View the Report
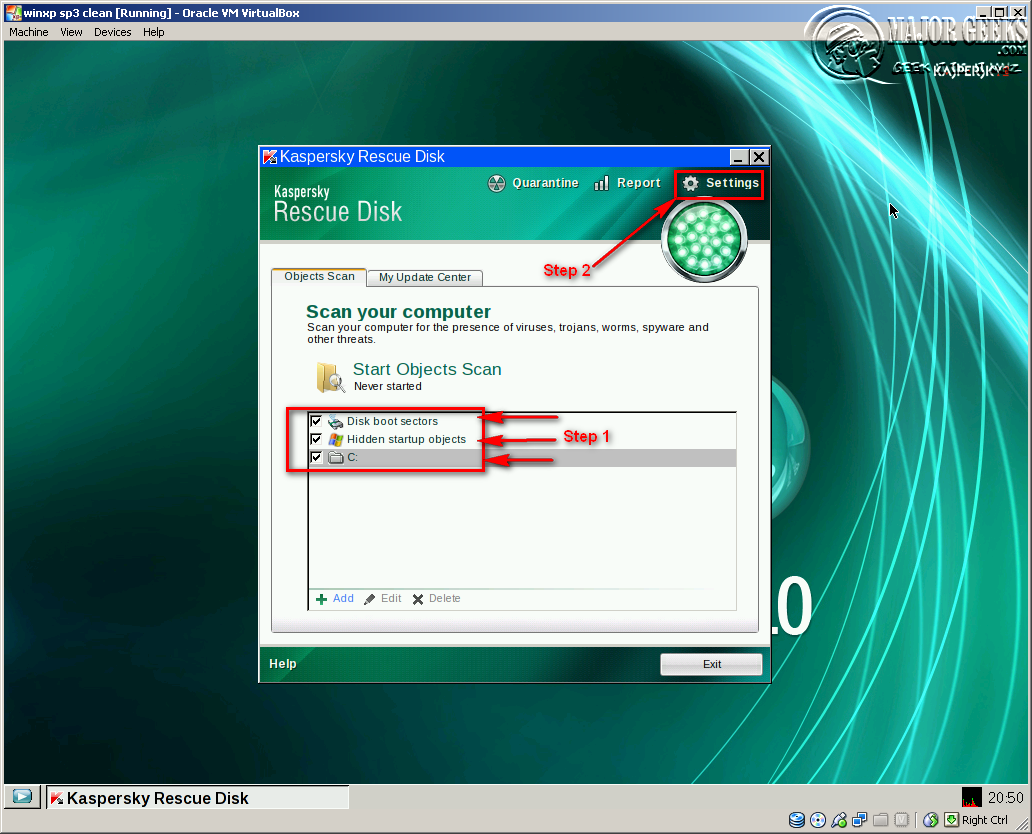Viewport: 1032px width, 834px height. [628, 183]
